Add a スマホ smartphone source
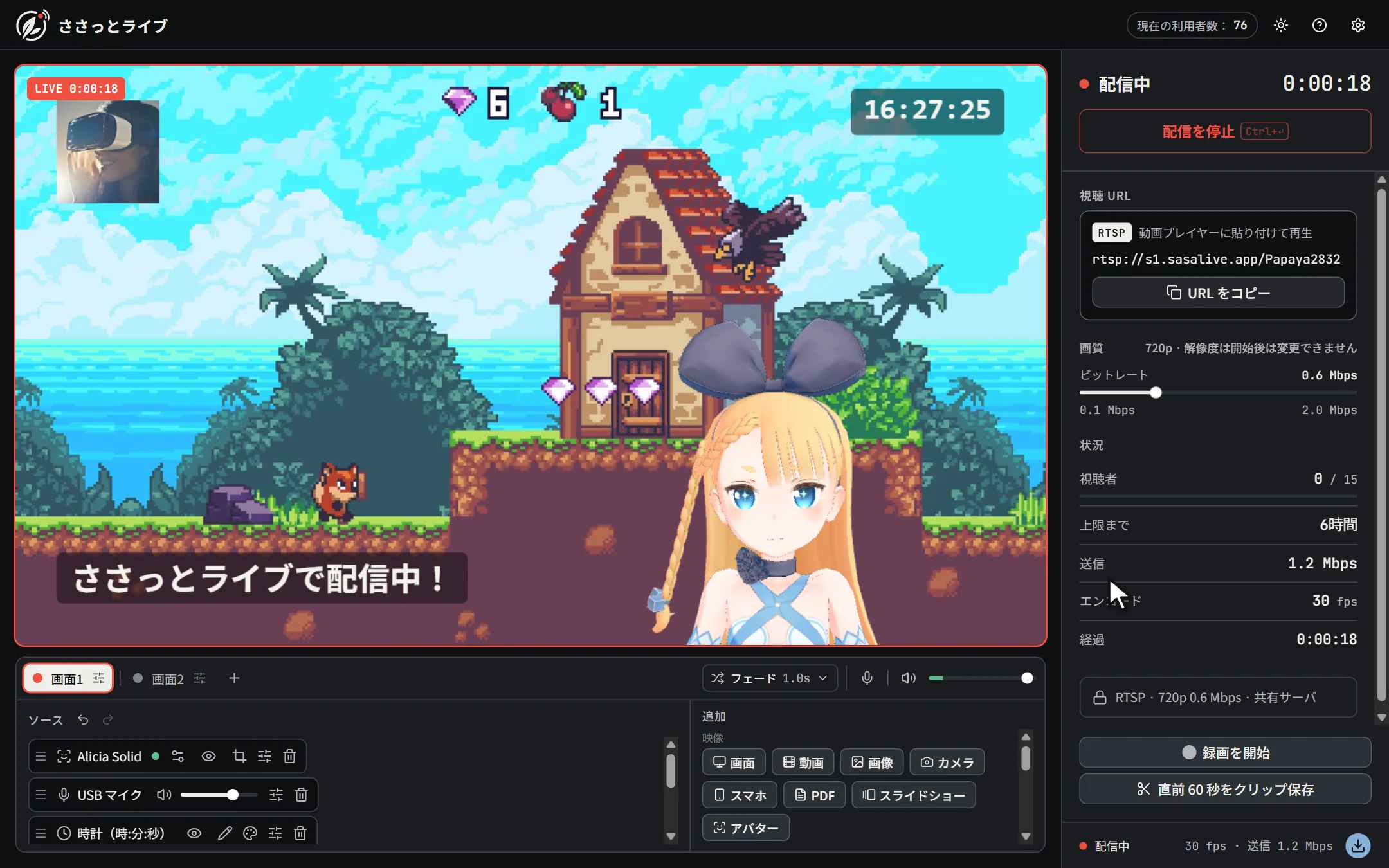The height and width of the screenshot is (868, 1389). pyautogui.click(x=740, y=795)
